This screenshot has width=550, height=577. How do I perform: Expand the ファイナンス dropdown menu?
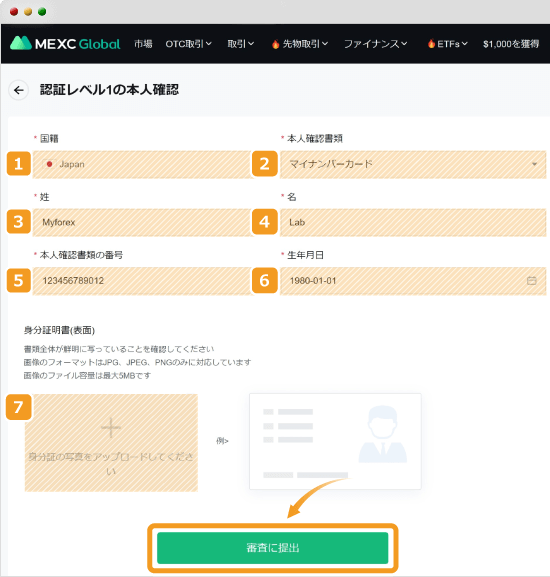point(375,44)
